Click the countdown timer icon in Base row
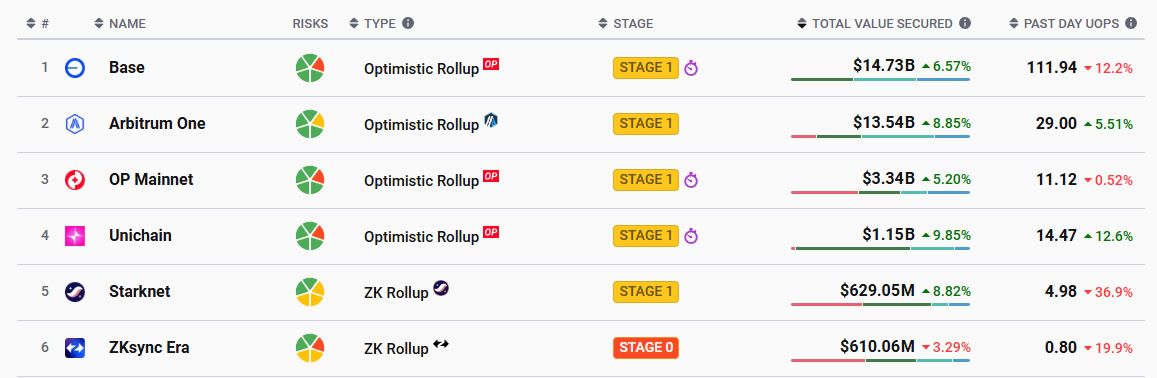Screen dimensions: 1157x378 [691, 68]
